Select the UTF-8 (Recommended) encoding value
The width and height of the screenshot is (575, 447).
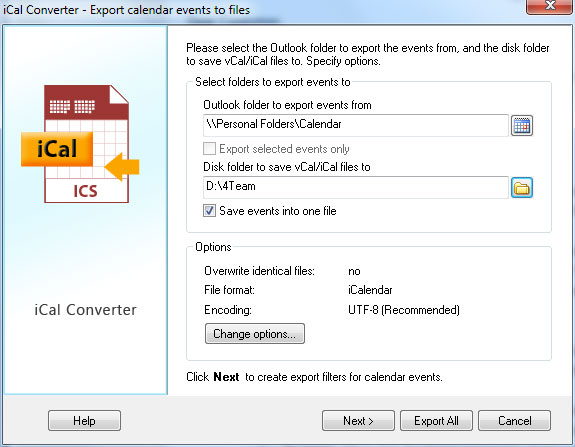coord(404,310)
